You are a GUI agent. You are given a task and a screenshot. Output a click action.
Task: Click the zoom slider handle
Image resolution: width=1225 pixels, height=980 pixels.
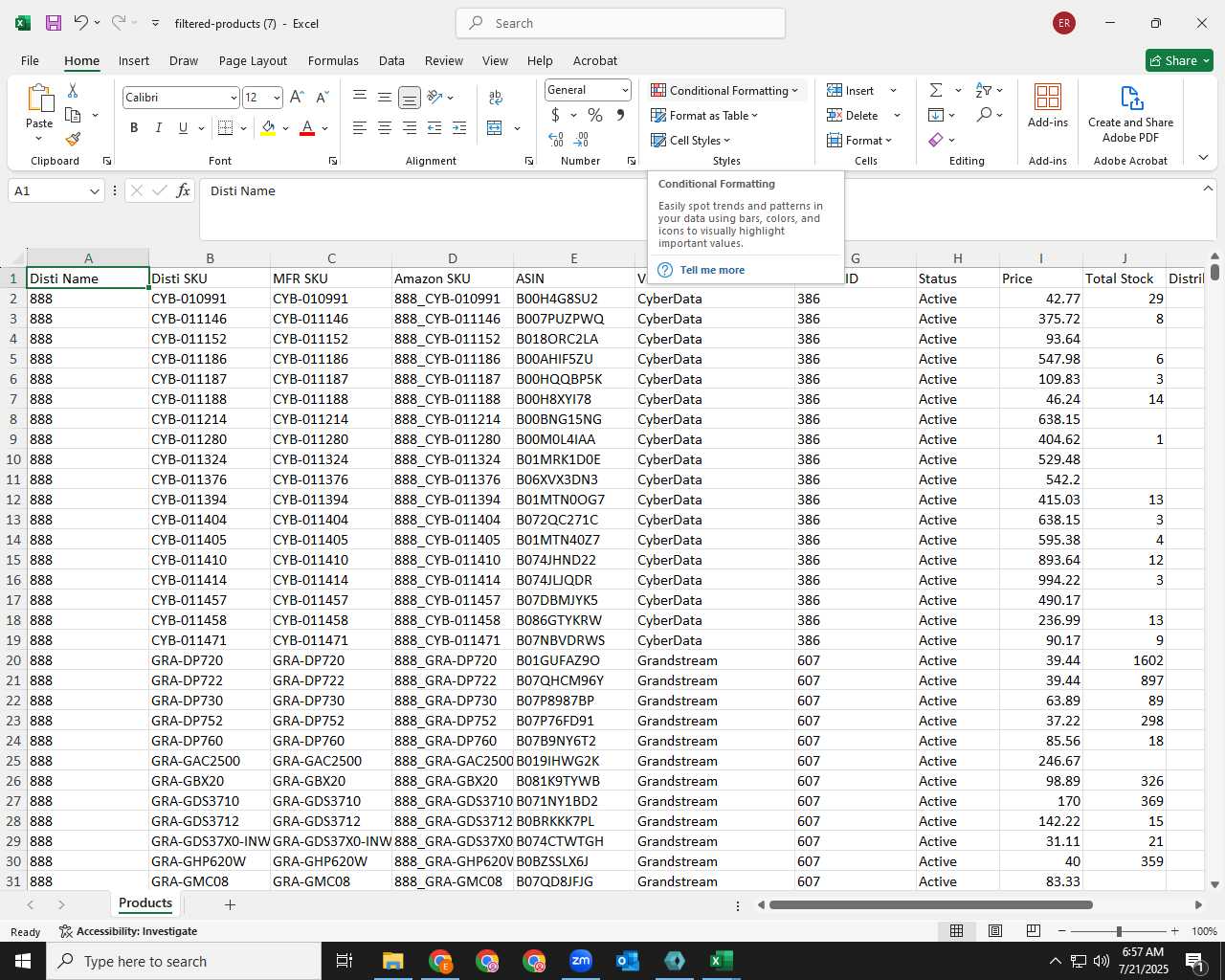pos(1119,931)
